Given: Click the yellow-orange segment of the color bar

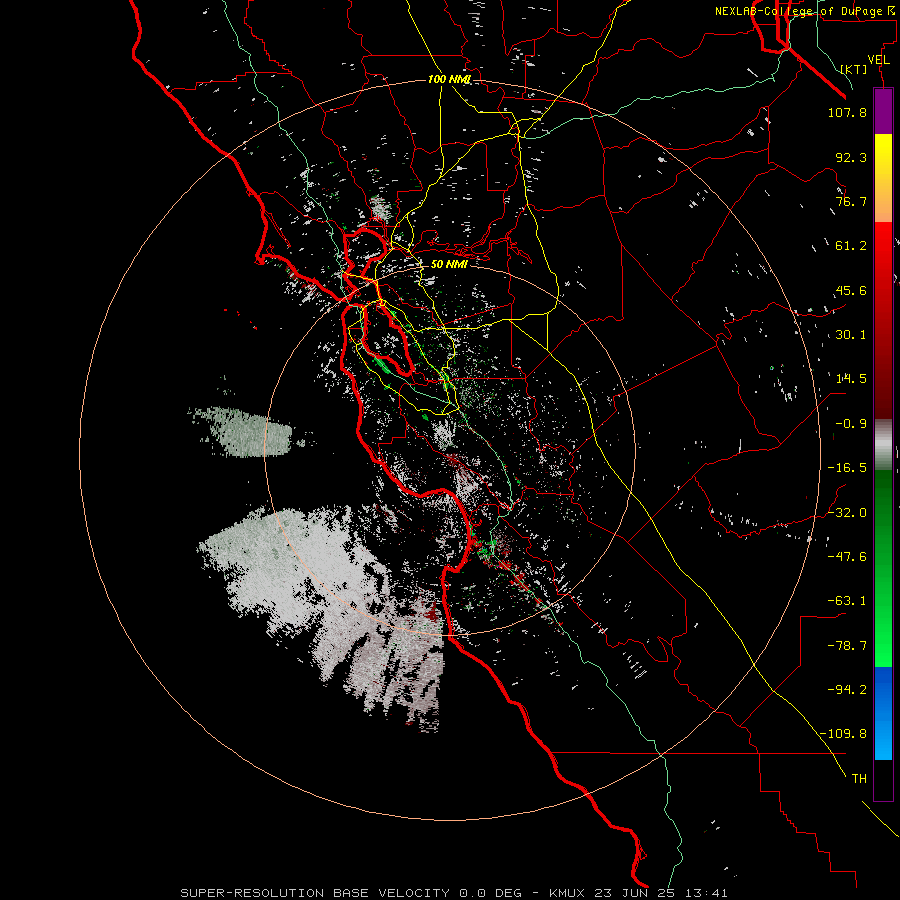Looking at the screenshot, I should 883,178.
